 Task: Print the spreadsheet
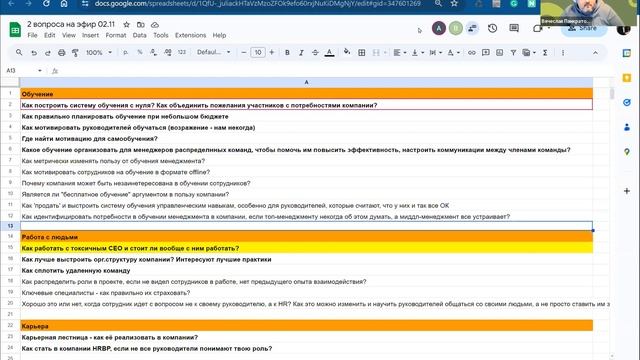coord(62,53)
